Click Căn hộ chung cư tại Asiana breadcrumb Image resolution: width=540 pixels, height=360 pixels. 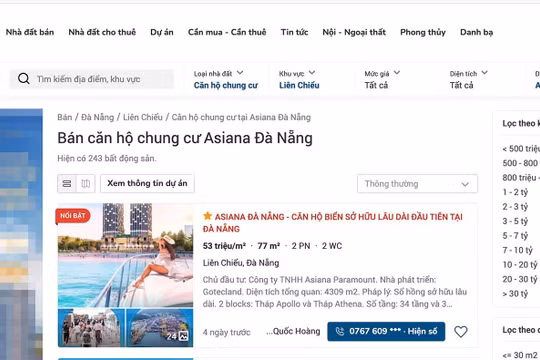[x=241, y=117]
